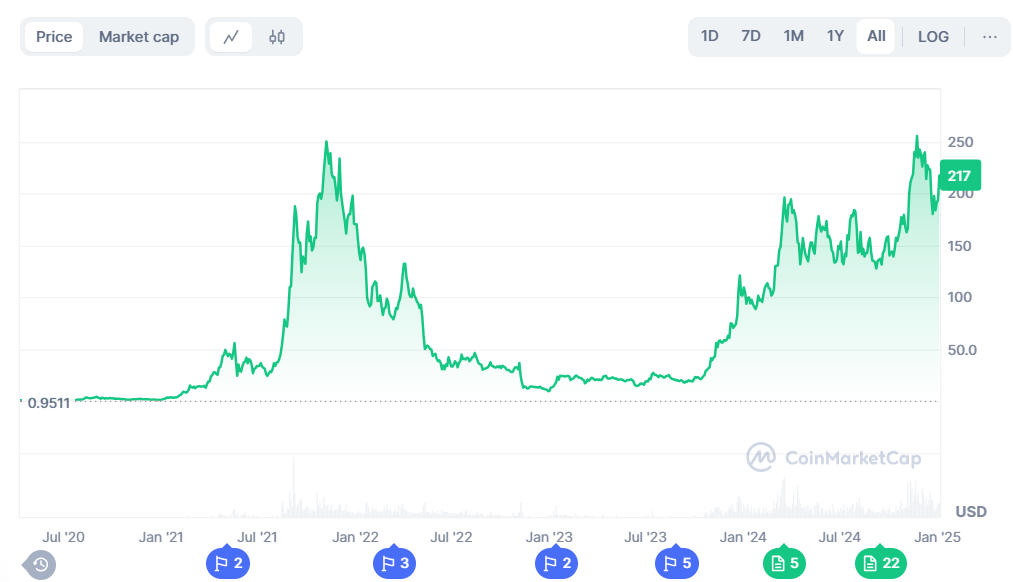
Task: Open the green document marker labeled 22
Action: click(x=881, y=563)
